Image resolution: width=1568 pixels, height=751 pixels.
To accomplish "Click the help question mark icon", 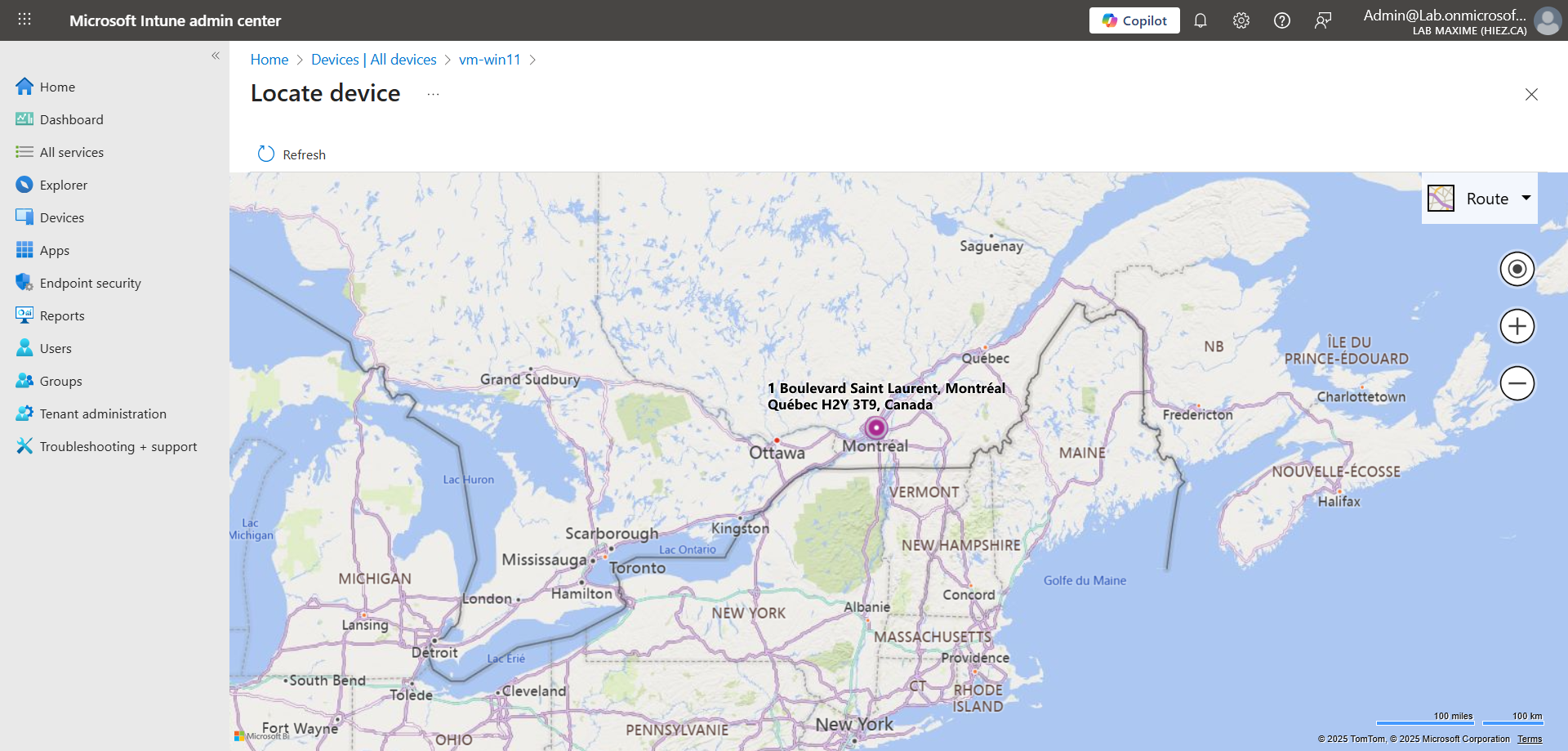I will [1281, 20].
